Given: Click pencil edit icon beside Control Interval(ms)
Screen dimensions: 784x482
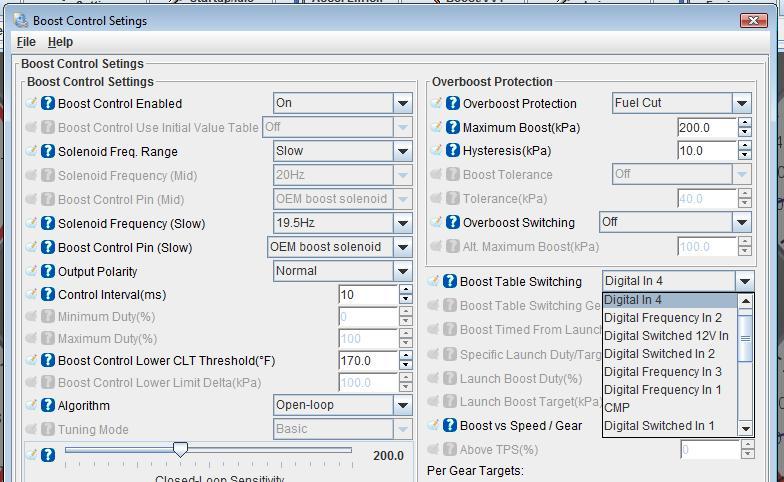Looking at the screenshot, I should pos(32,294).
